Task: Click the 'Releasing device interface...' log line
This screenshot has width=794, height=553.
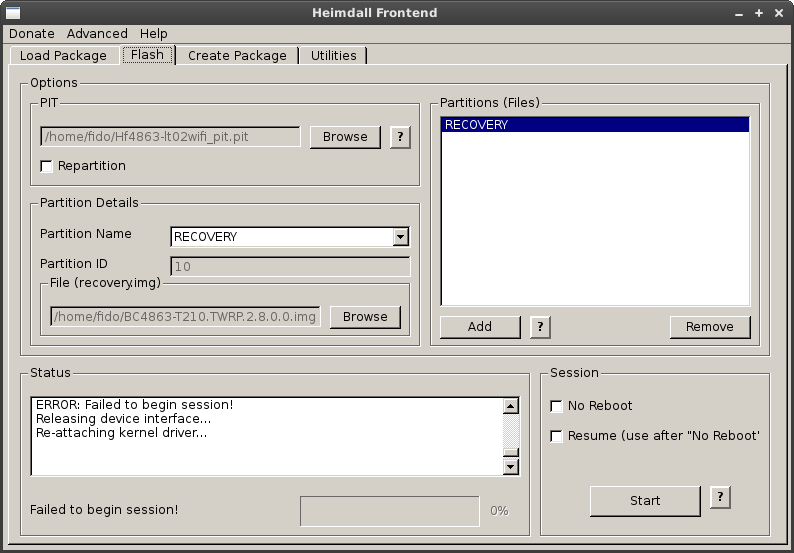Action: point(124,419)
